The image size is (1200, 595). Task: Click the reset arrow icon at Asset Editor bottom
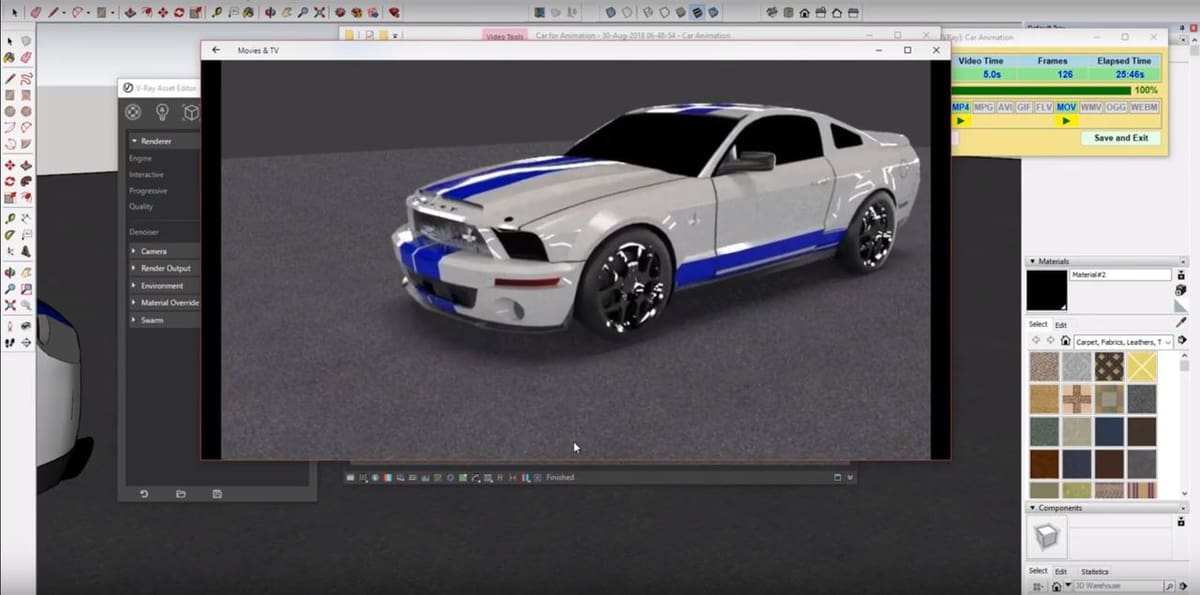pyautogui.click(x=143, y=494)
